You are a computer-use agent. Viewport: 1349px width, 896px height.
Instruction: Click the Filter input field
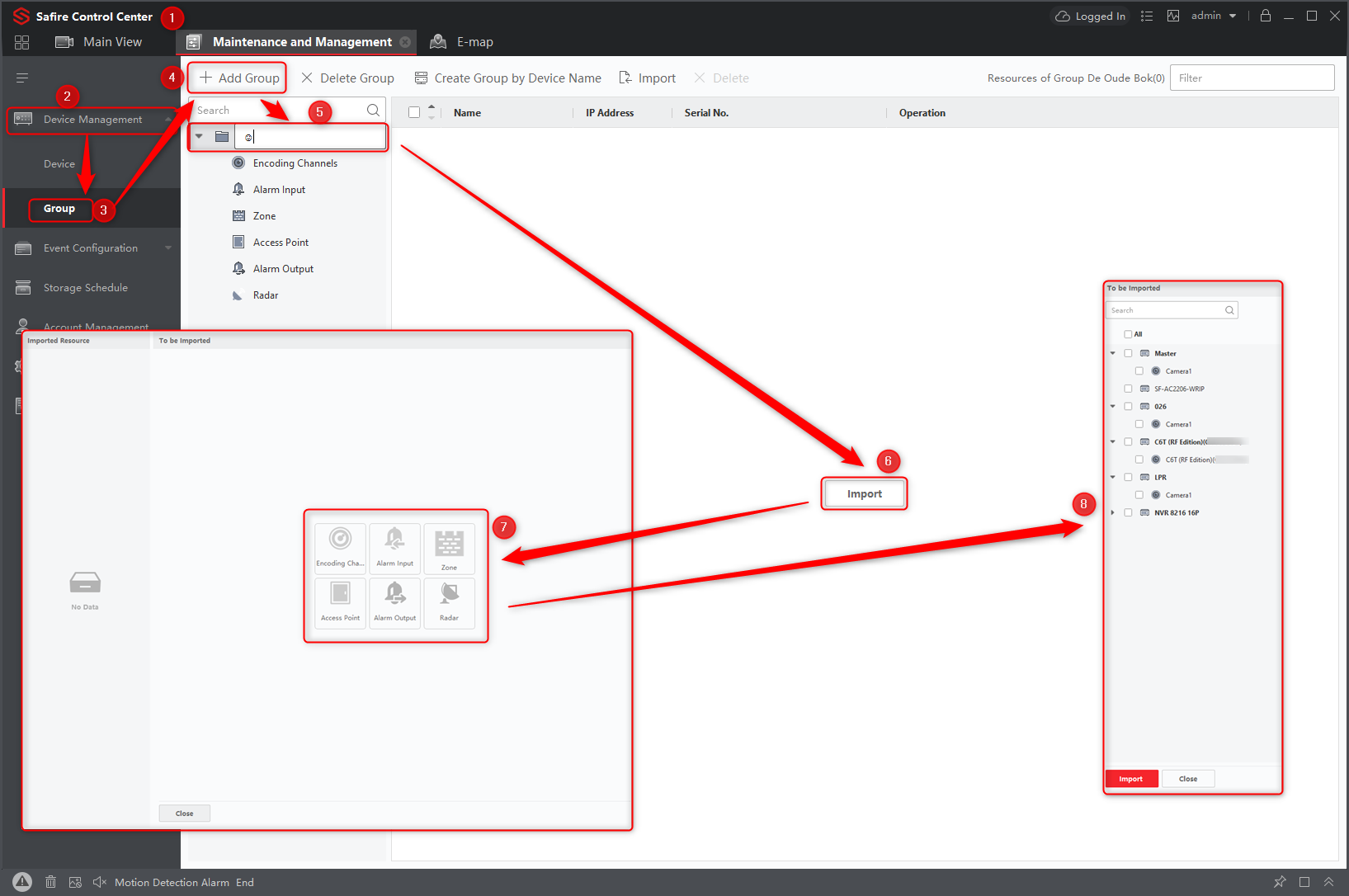pos(1252,78)
